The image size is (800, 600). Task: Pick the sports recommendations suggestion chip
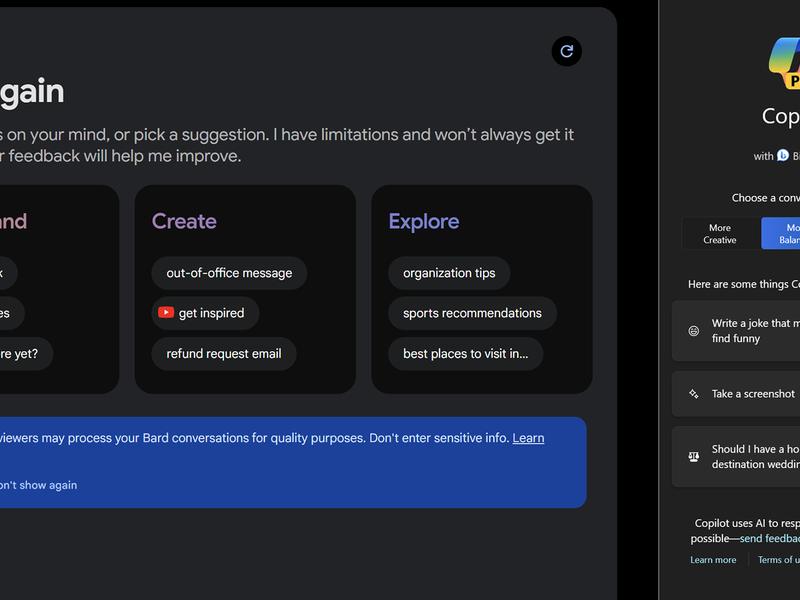472,313
